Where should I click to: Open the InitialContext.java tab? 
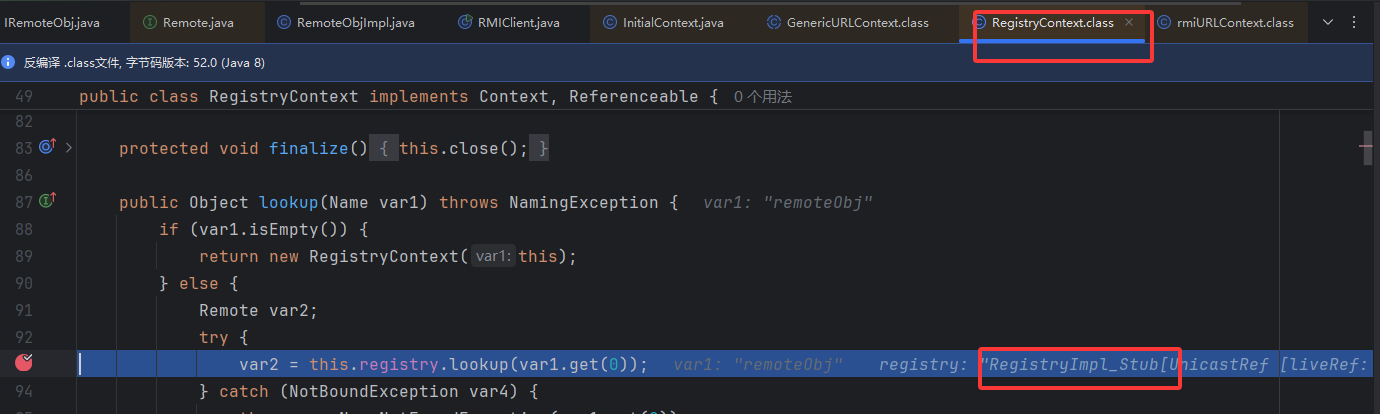[x=672, y=22]
